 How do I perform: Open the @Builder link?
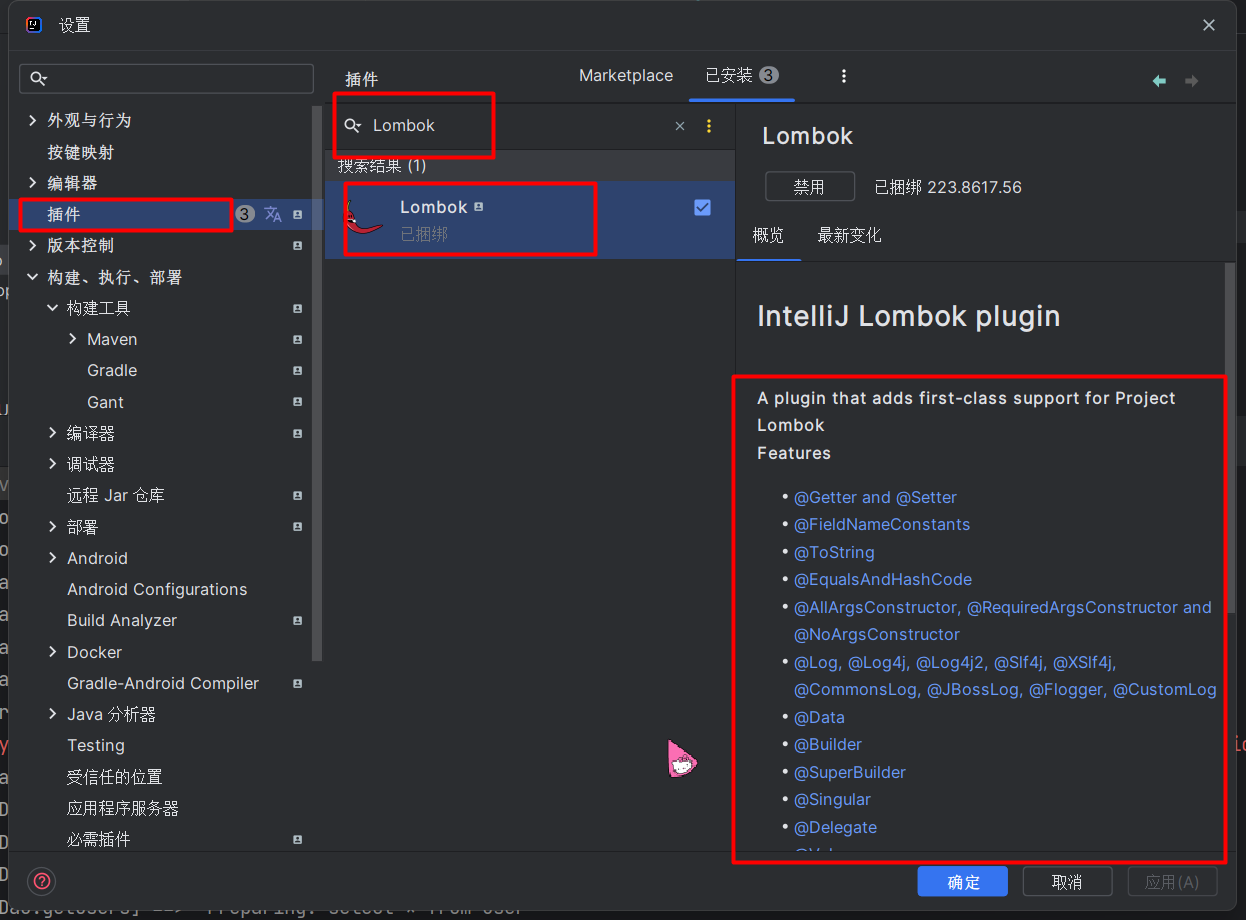(828, 744)
